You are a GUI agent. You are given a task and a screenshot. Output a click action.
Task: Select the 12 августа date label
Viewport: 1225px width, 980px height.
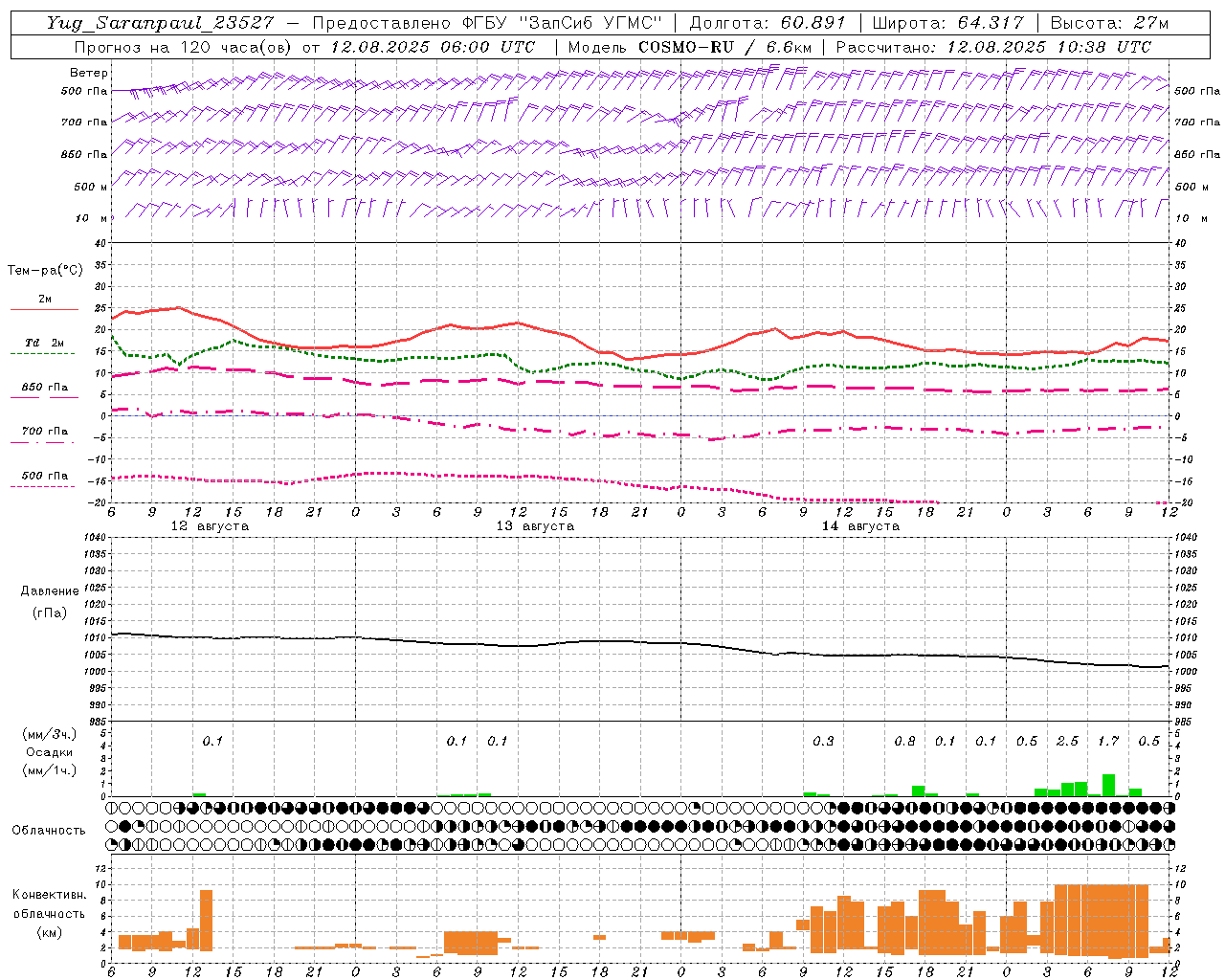(x=210, y=526)
